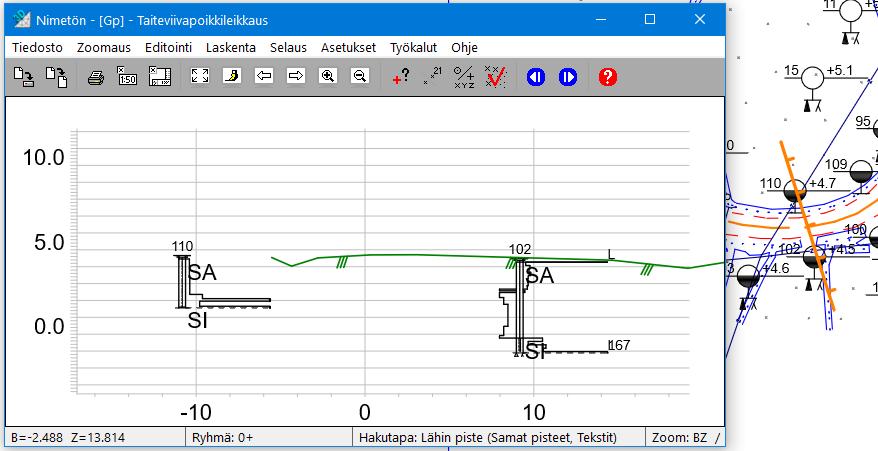Click the yellow redraw pencil icon
The height and width of the screenshot is (451, 878).
click(x=232, y=76)
